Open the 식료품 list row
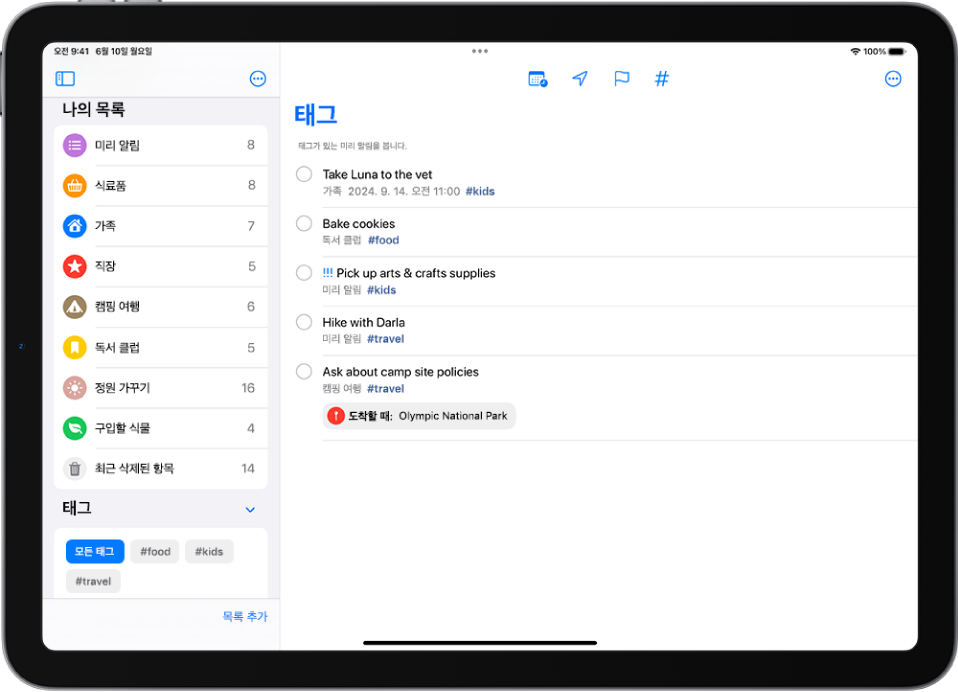 [161, 186]
